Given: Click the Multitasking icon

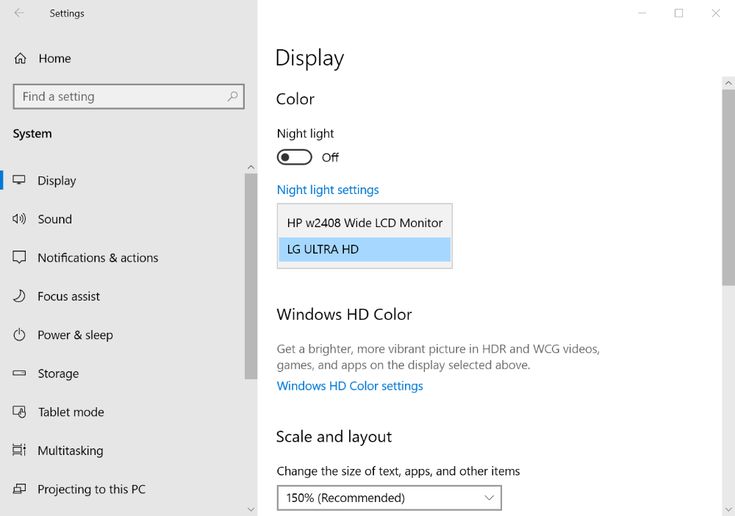Looking at the screenshot, I should point(19,450).
